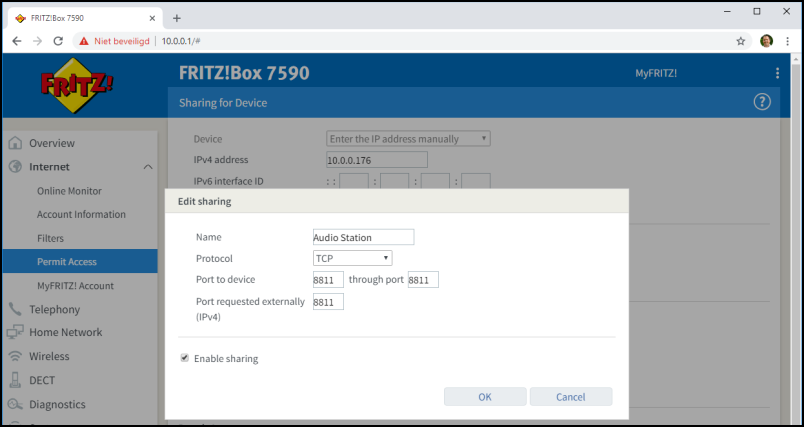Click the Port requested externally field

(328, 302)
